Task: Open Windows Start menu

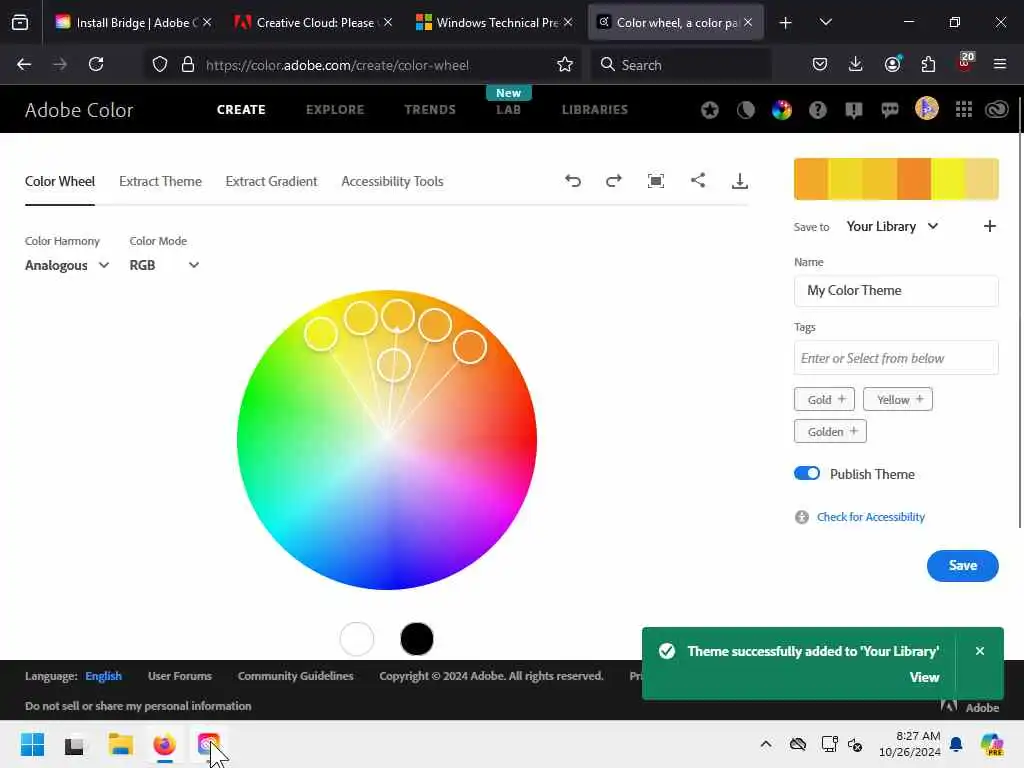Action: point(32,744)
